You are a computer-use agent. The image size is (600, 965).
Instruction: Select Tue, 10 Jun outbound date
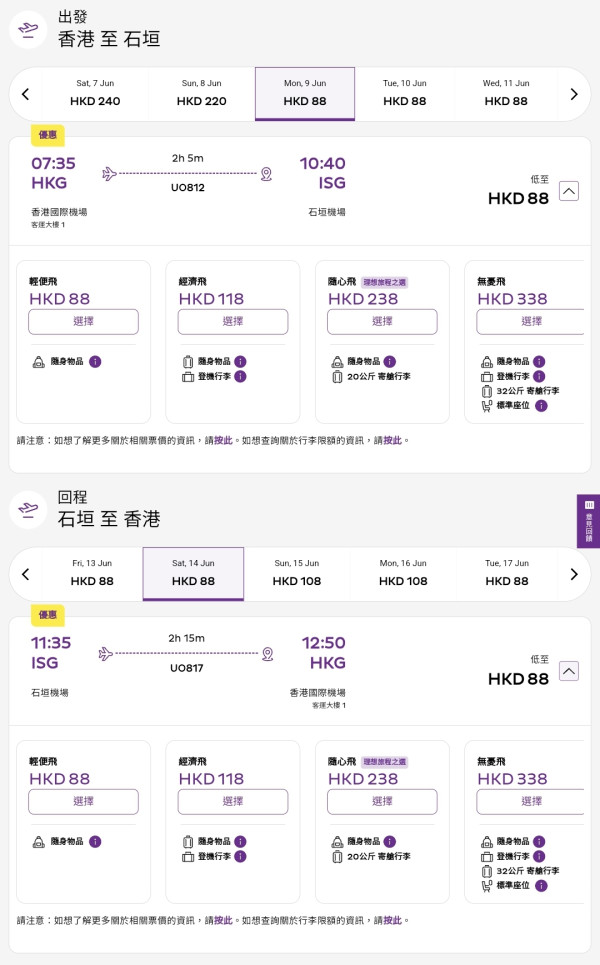click(x=404, y=94)
